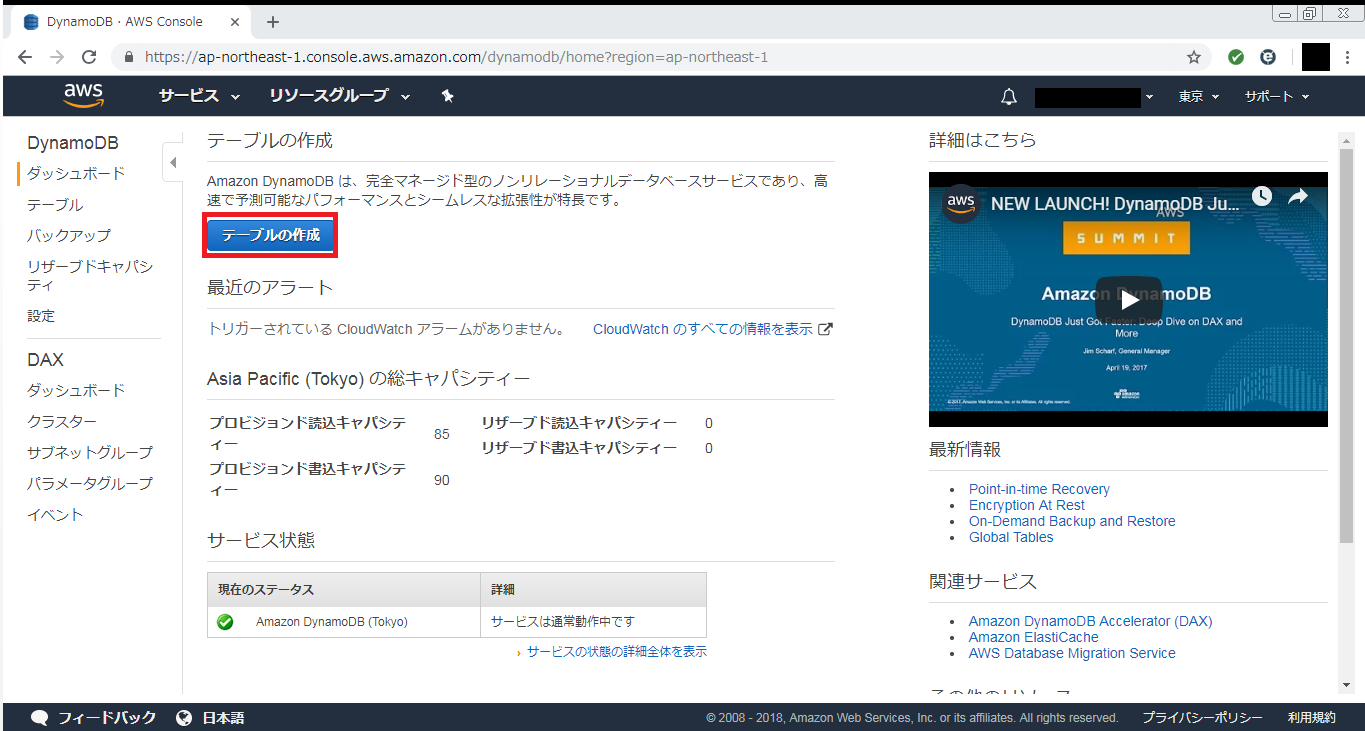This screenshot has height=731, width=1365.
Task: Click the video watch later clock icon
Action: tap(1262, 196)
